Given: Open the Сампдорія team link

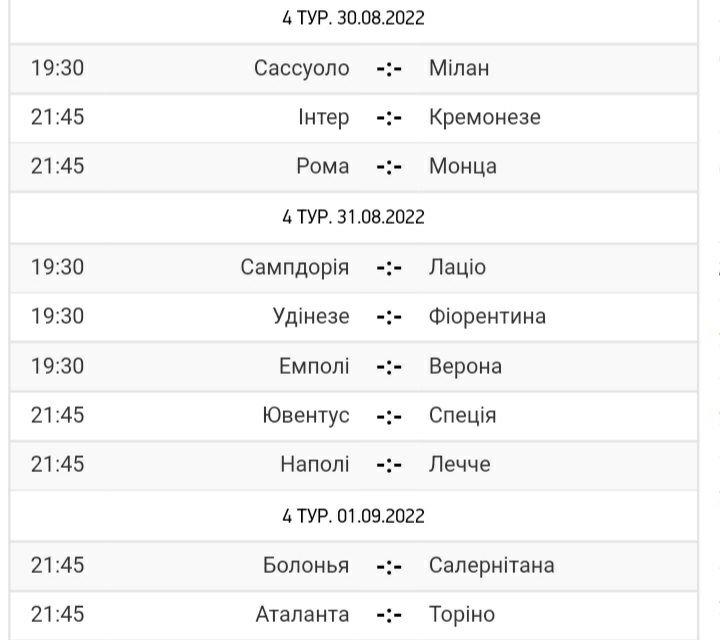Looking at the screenshot, I should [295, 267].
